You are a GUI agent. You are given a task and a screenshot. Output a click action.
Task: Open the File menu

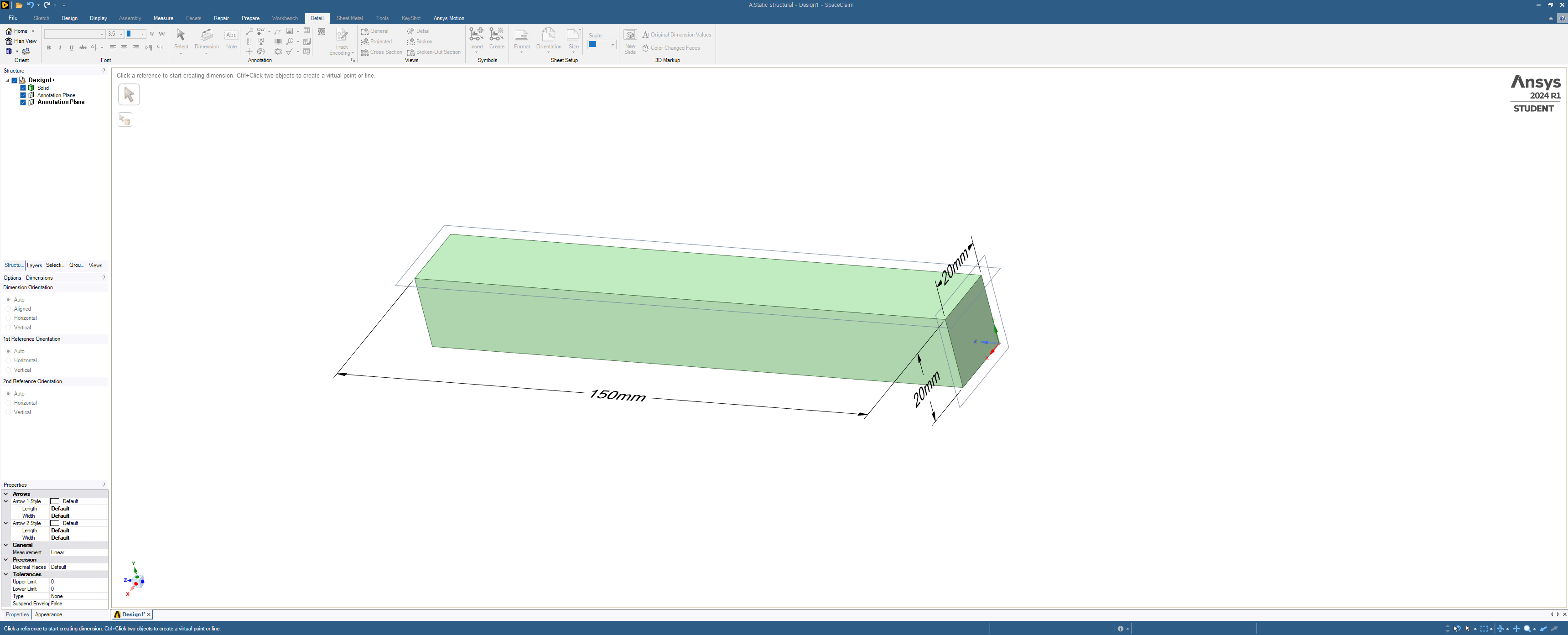pos(13,18)
